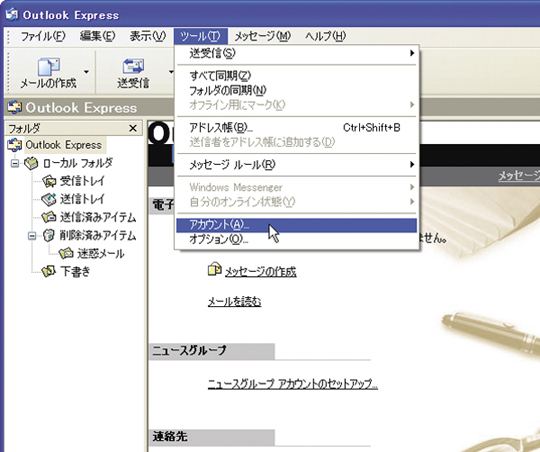Select 削除済みアイテム text in folder tree
The width and height of the screenshot is (540, 452).
pos(98,236)
